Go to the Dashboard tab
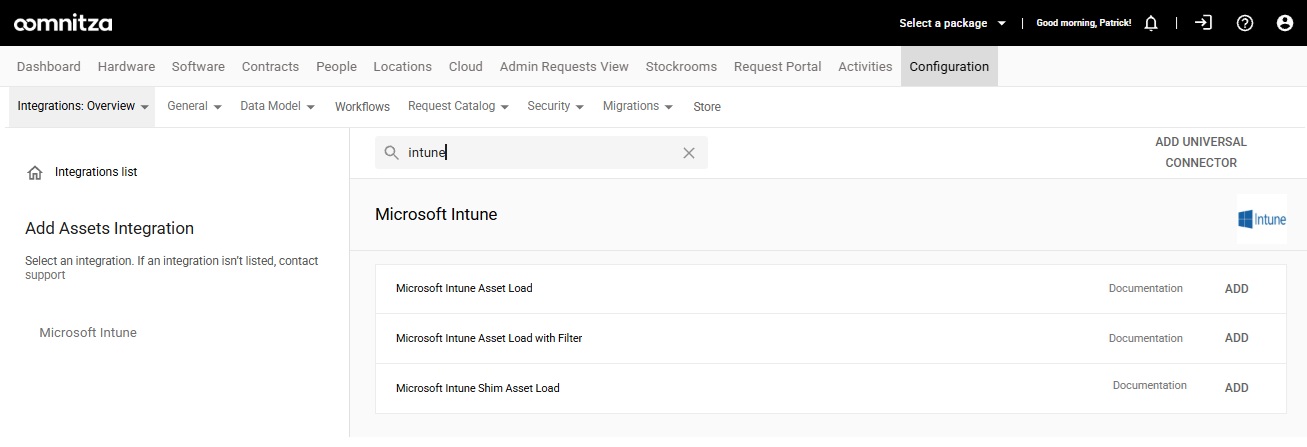Screen dimensions: 1307x447 [x=49, y=67]
